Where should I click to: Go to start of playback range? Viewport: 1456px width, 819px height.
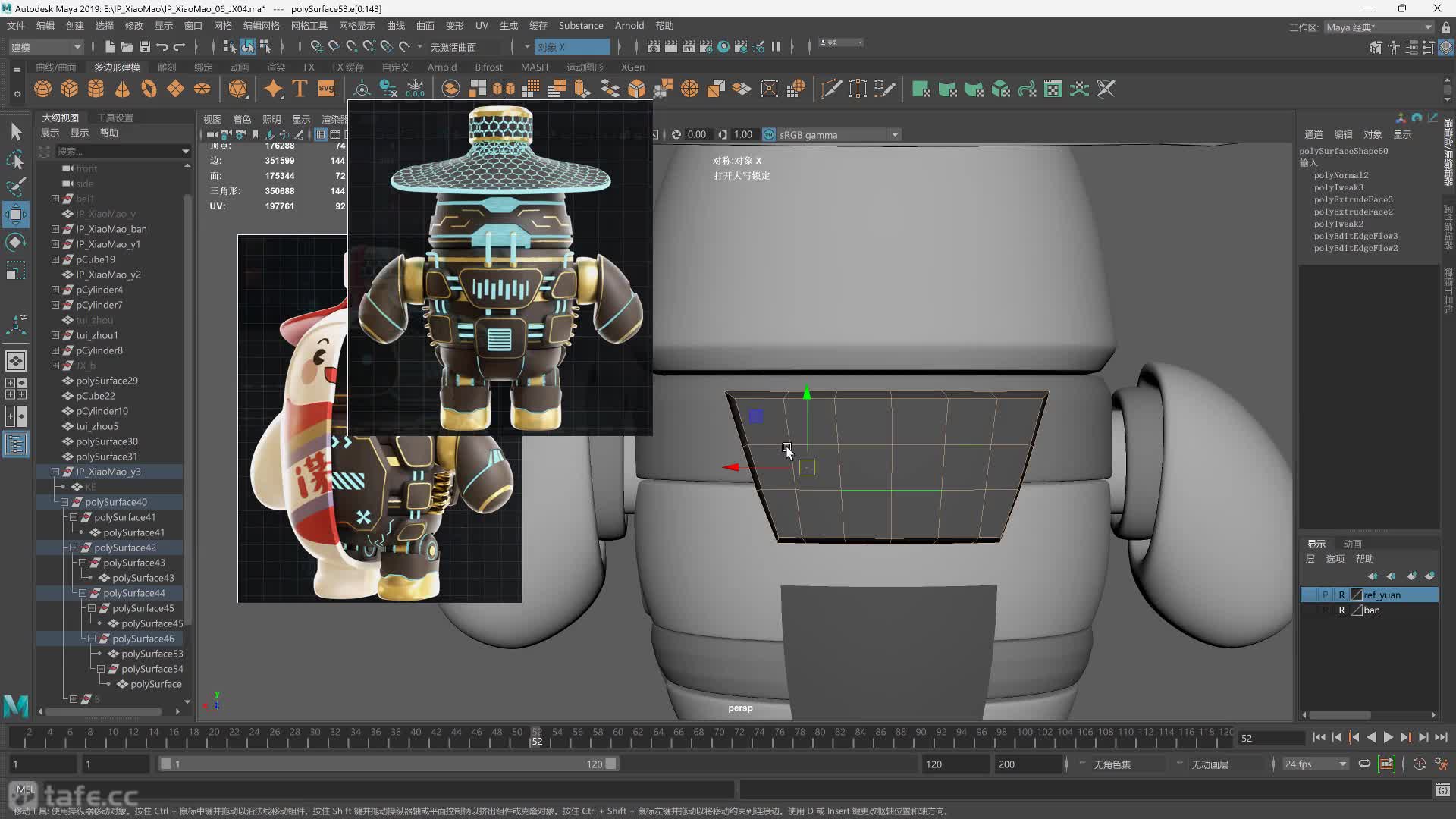[x=1319, y=737]
